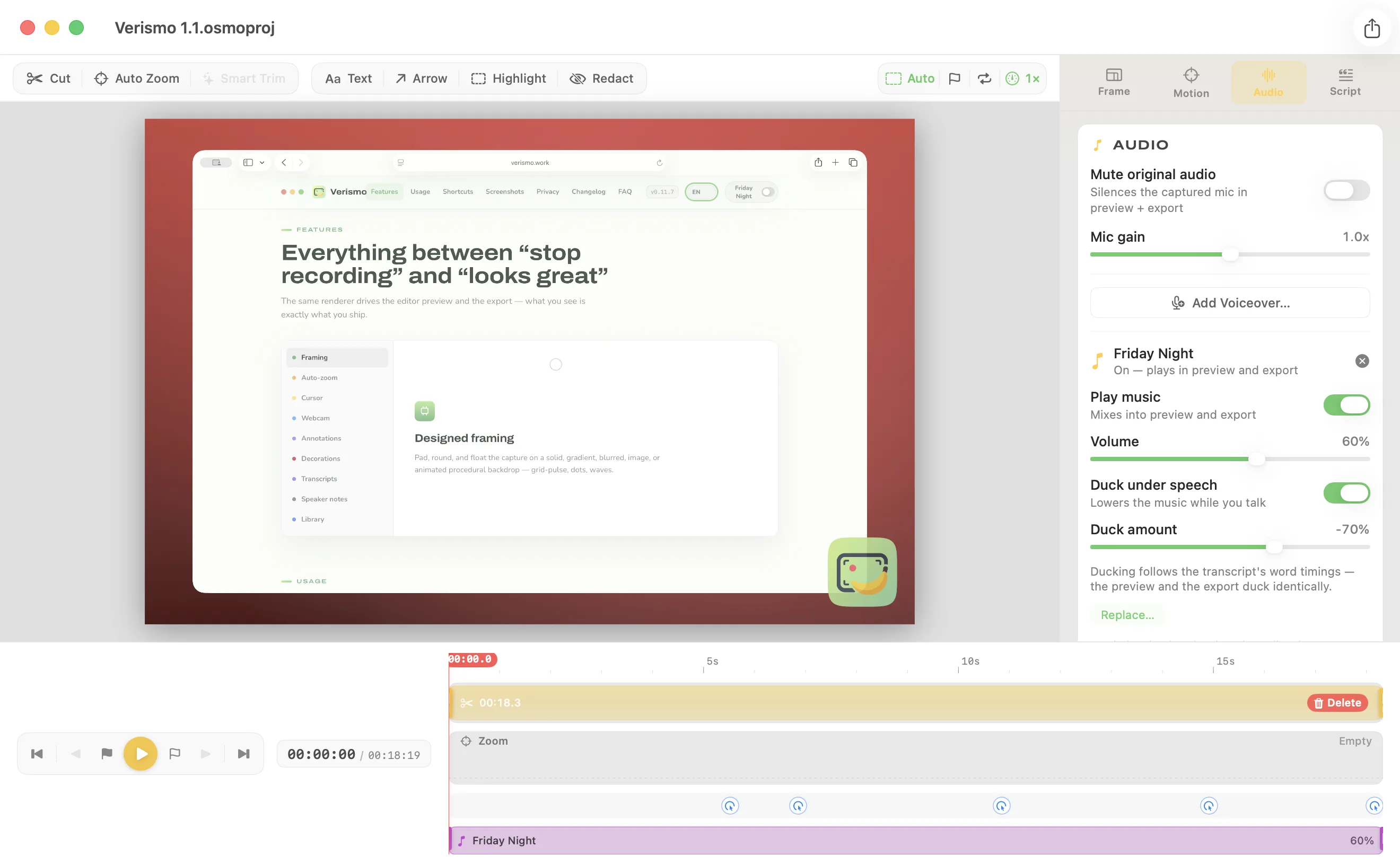Step back one frame
Image resolution: width=1400 pixels, height=865 pixels.
pos(75,754)
